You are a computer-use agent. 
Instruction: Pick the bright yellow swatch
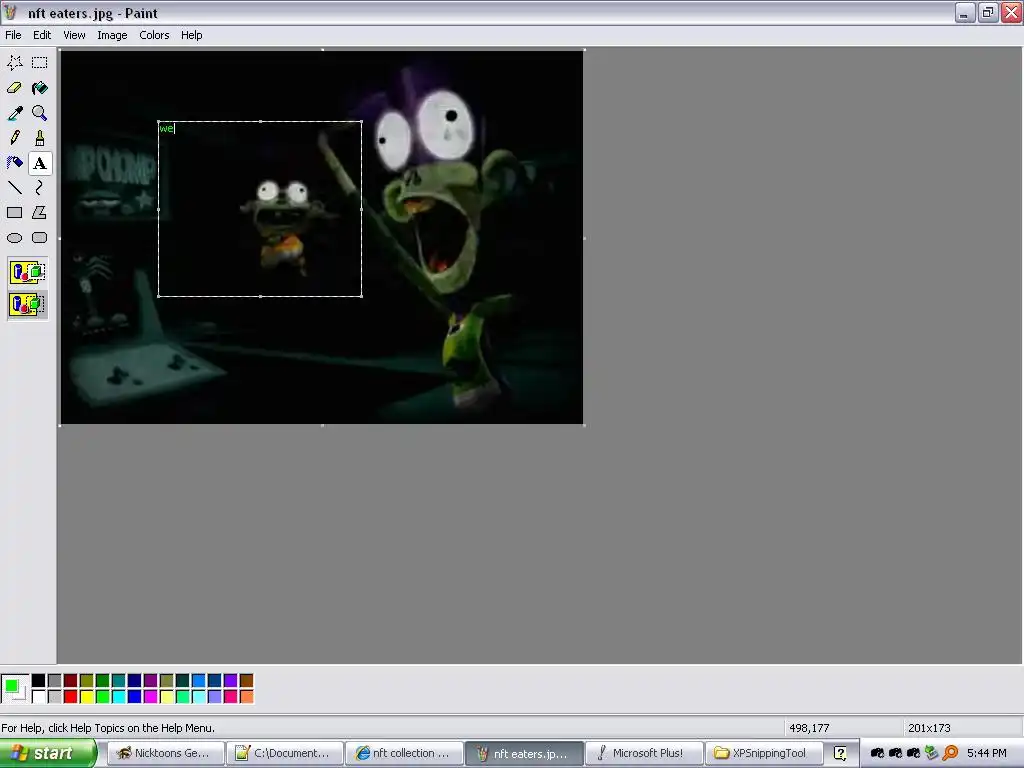tap(87, 697)
